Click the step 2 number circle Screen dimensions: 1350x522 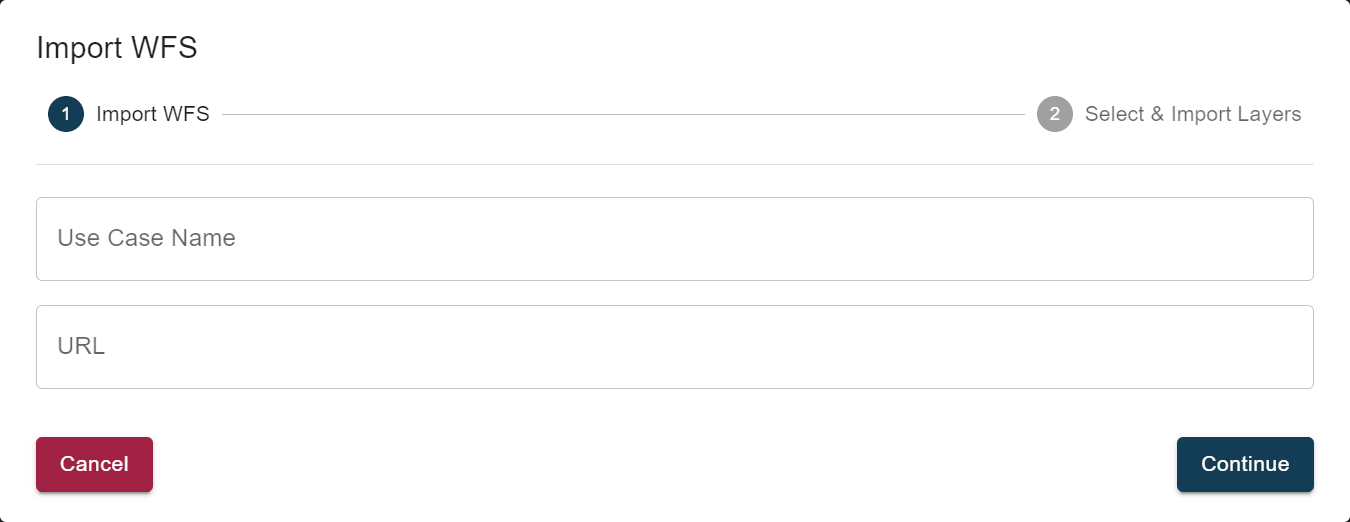[1055, 114]
